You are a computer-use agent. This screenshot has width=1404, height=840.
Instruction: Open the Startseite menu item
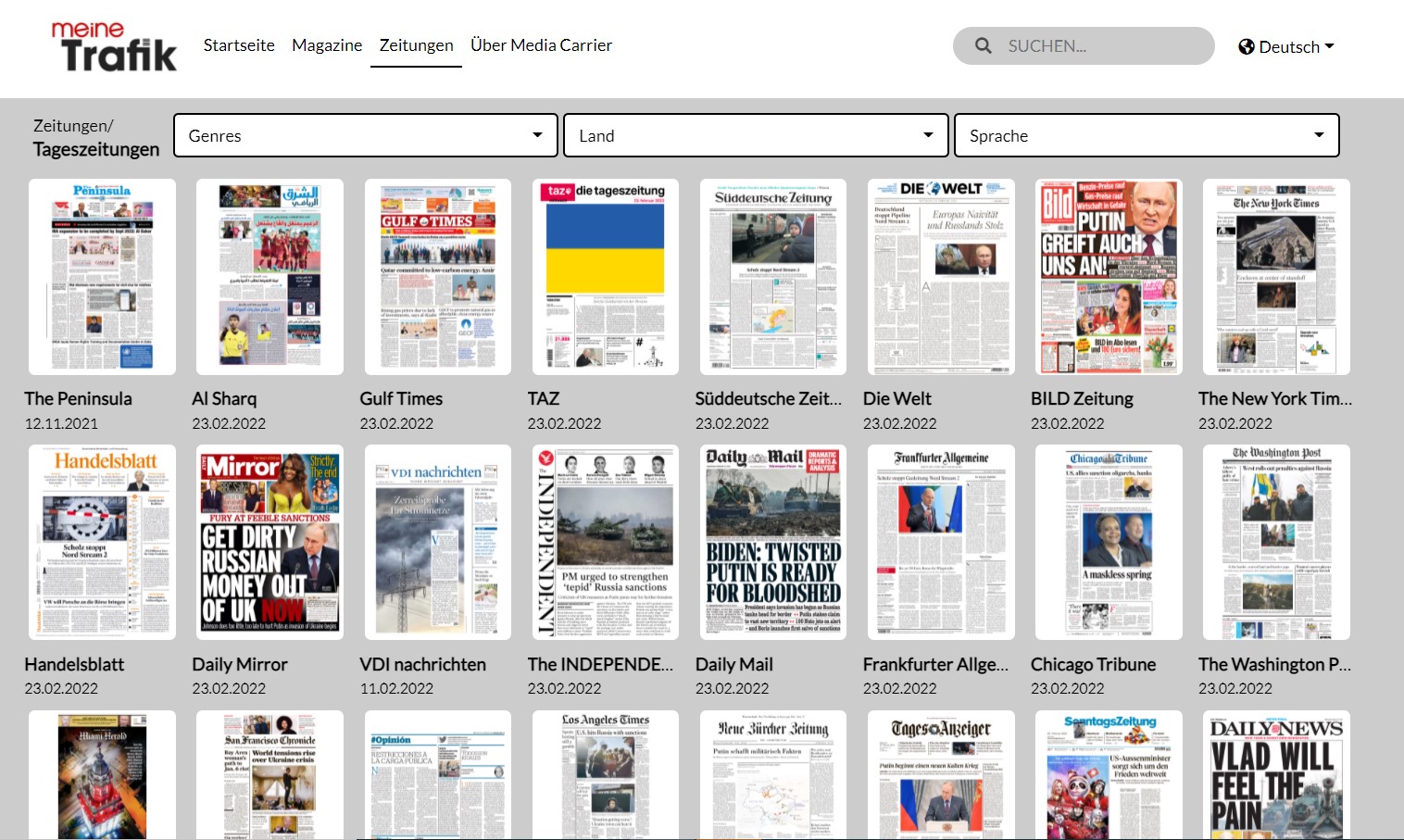239,44
